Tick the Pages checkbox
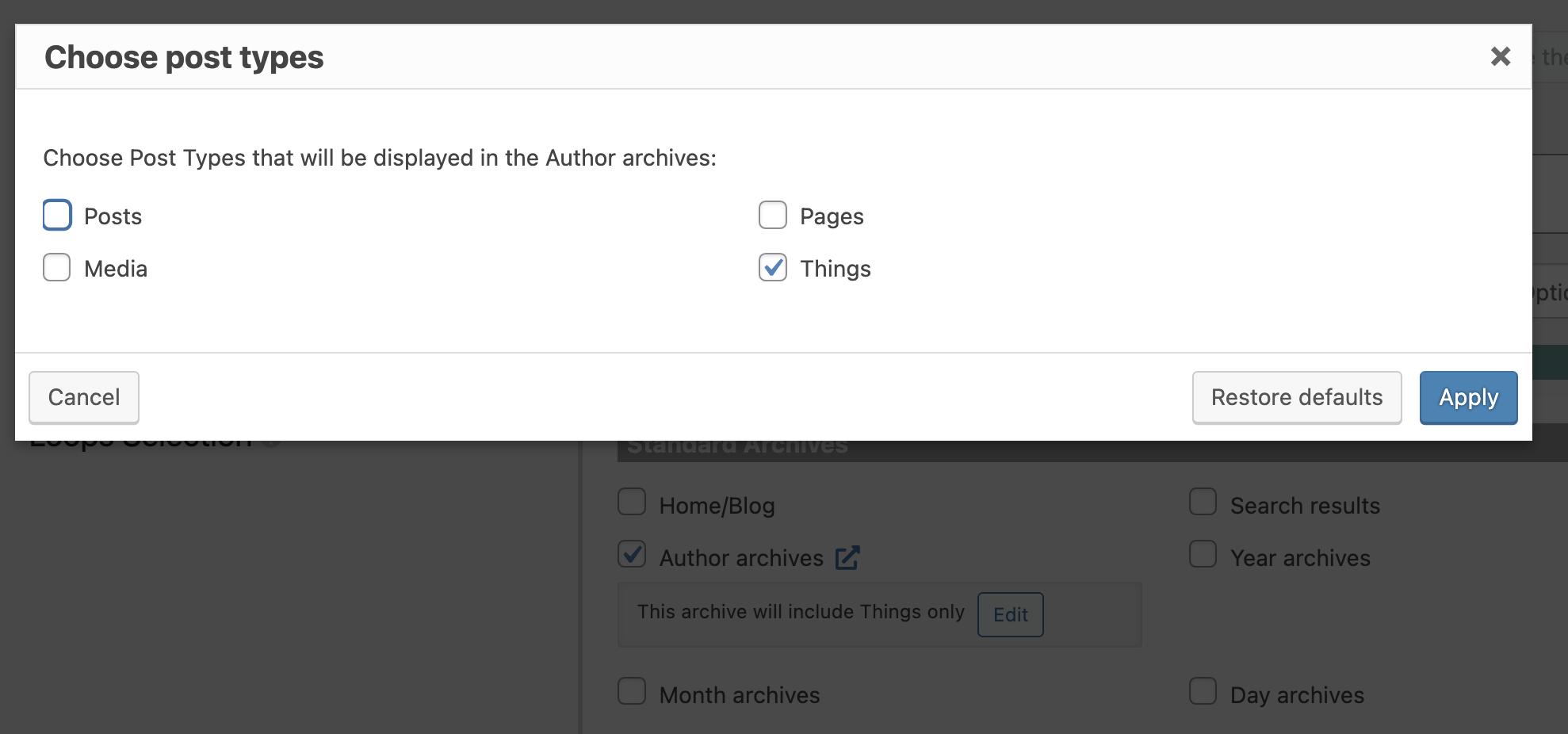 pos(773,216)
